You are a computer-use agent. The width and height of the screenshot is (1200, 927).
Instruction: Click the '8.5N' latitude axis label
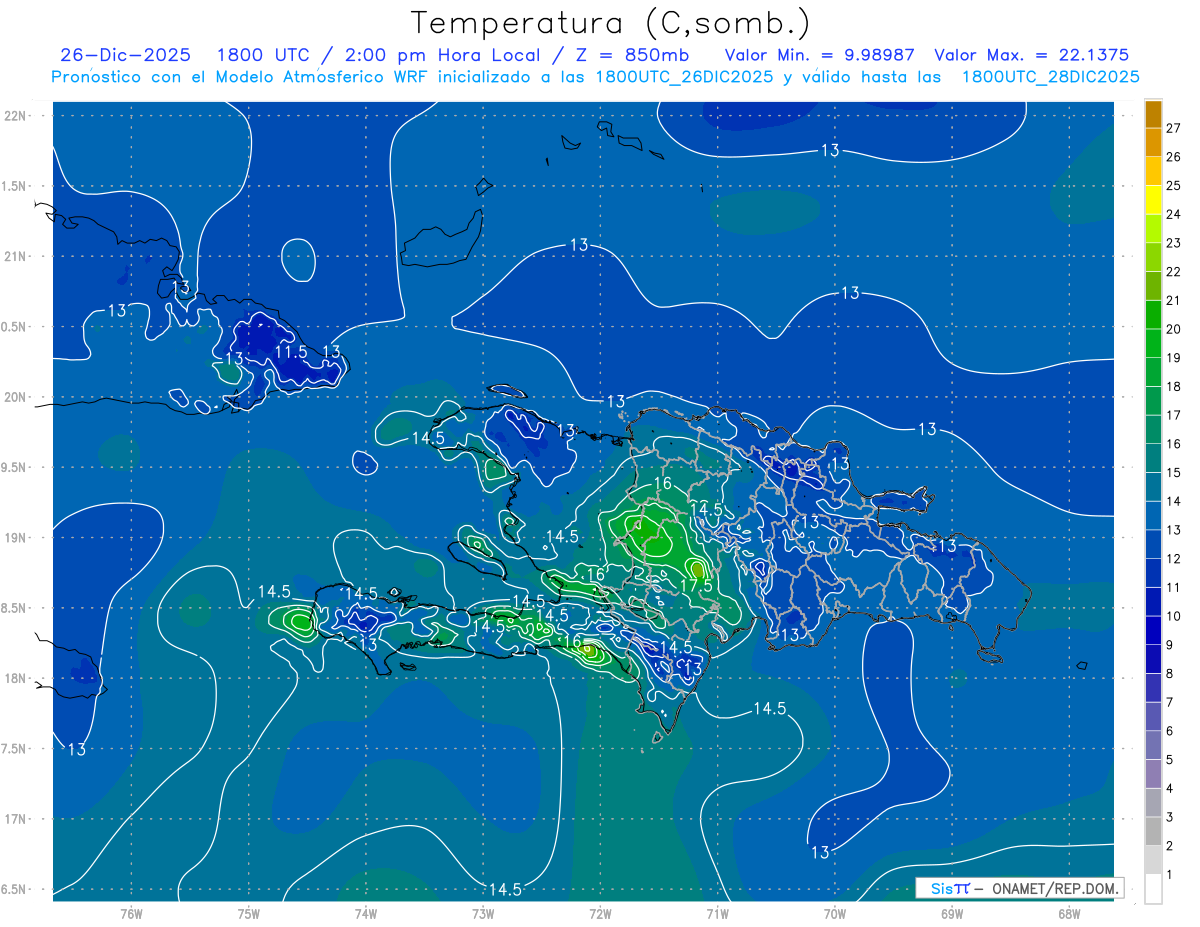point(15,608)
